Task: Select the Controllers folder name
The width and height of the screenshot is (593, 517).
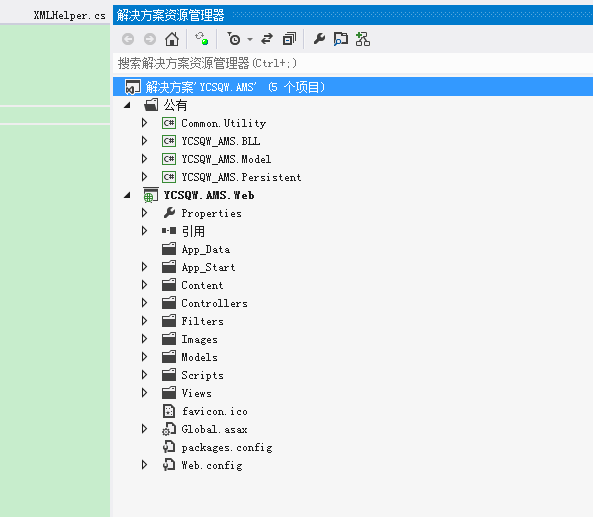Action: (x=214, y=303)
